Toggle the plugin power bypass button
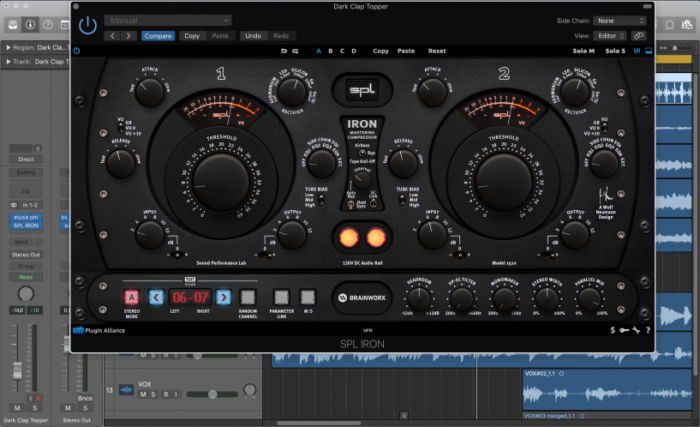The height and width of the screenshot is (427, 700). [x=88, y=24]
